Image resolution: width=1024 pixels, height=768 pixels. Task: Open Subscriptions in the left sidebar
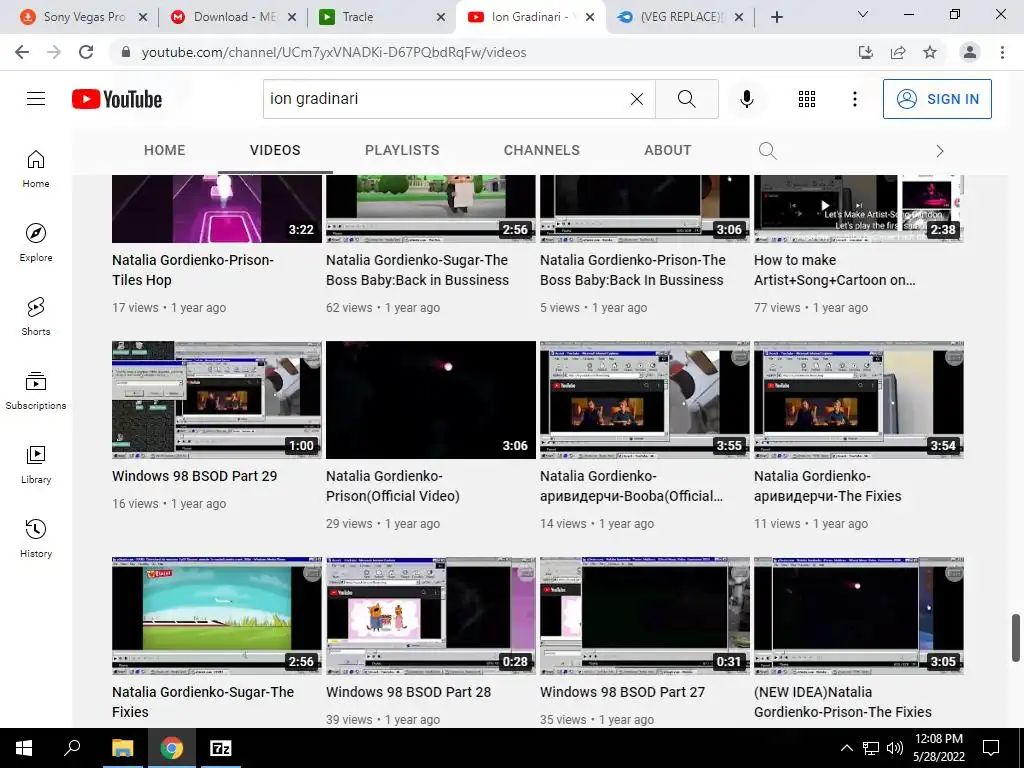tap(36, 391)
